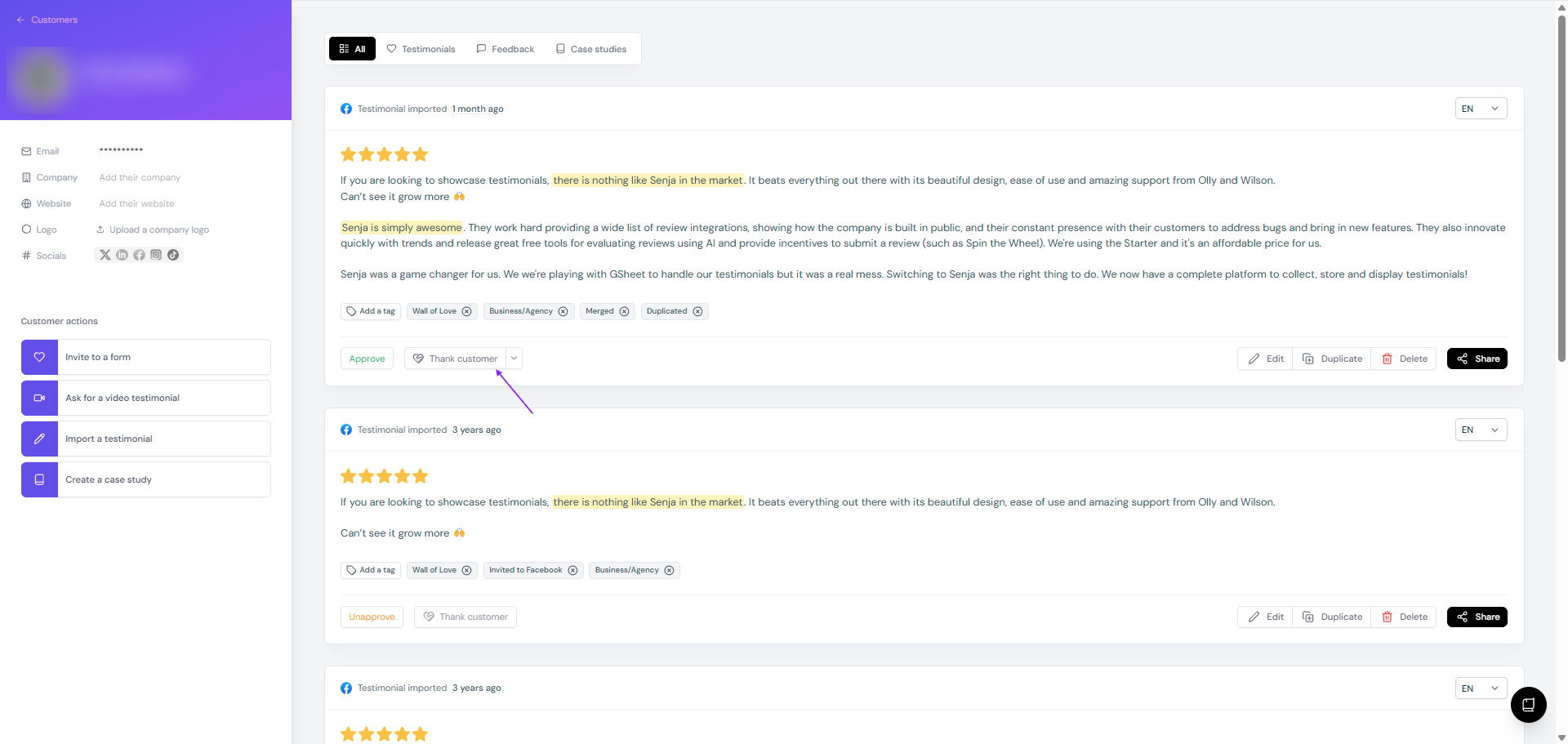This screenshot has width=1568, height=744.
Task: Add a tag to 1 month ago testimonial
Action: [x=371, y=311]
